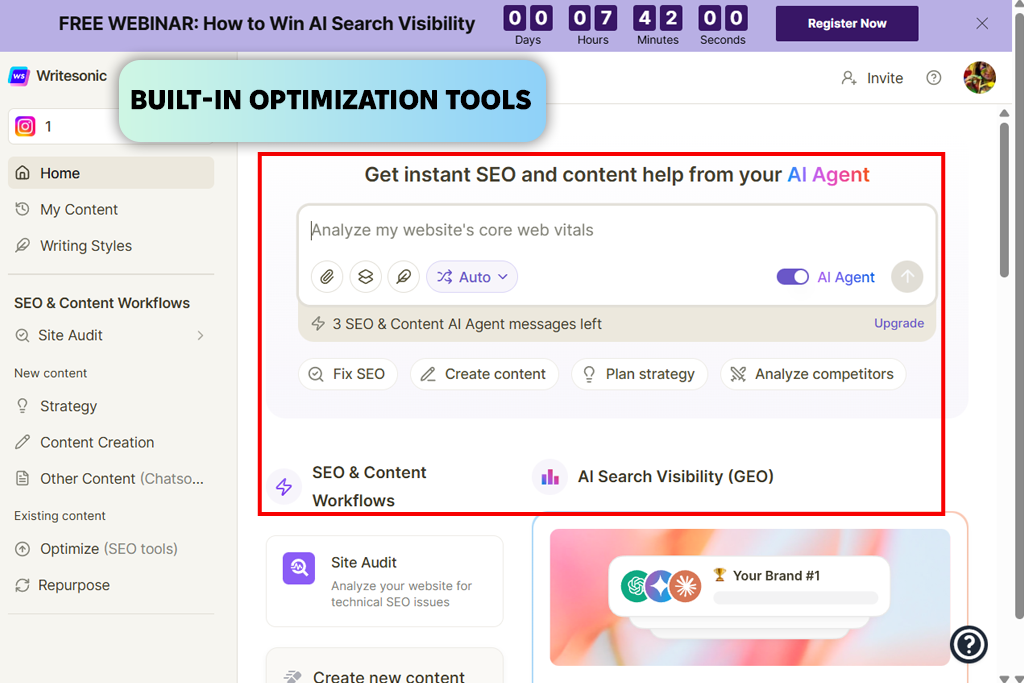Open Other Content (Chatsonic) item
Viewport: 1024px width, 683px height.
(111, 479)
